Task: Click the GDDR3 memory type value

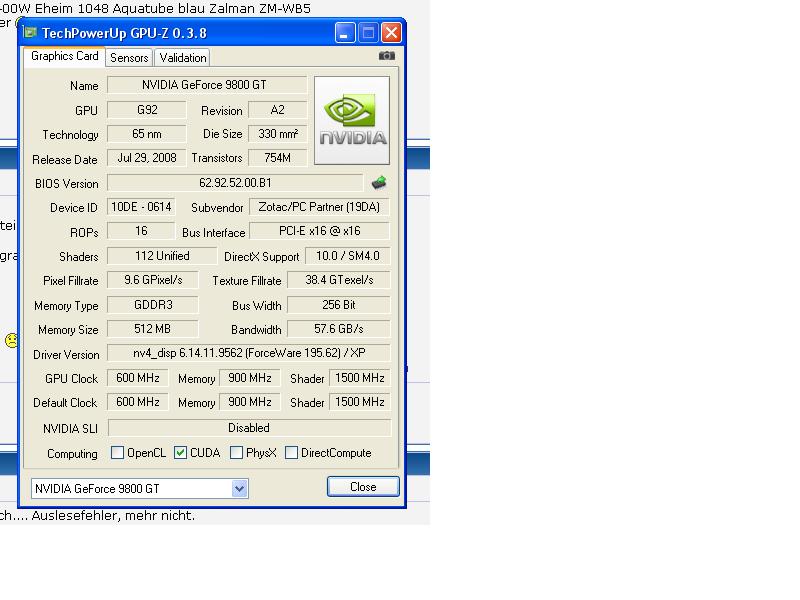Action: click(153, 305)
